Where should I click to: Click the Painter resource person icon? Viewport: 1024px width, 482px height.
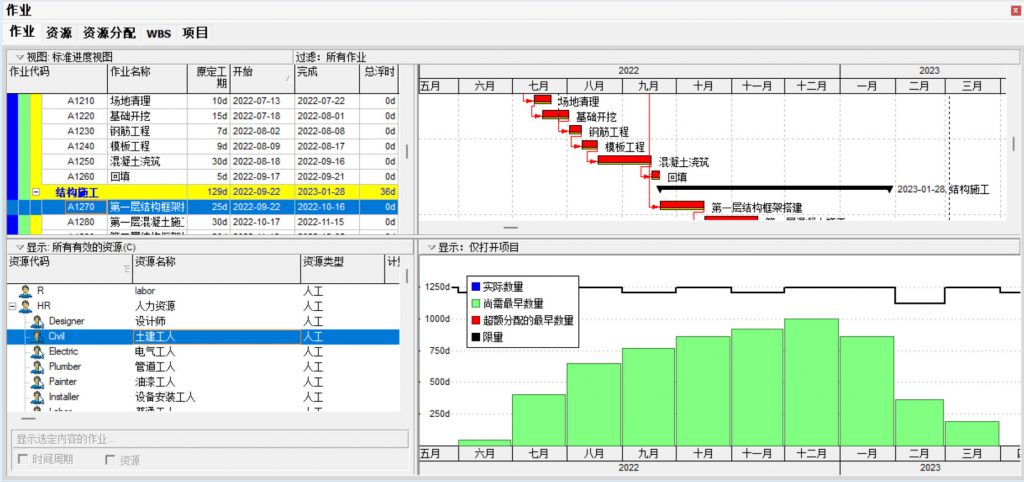point(37,381)
